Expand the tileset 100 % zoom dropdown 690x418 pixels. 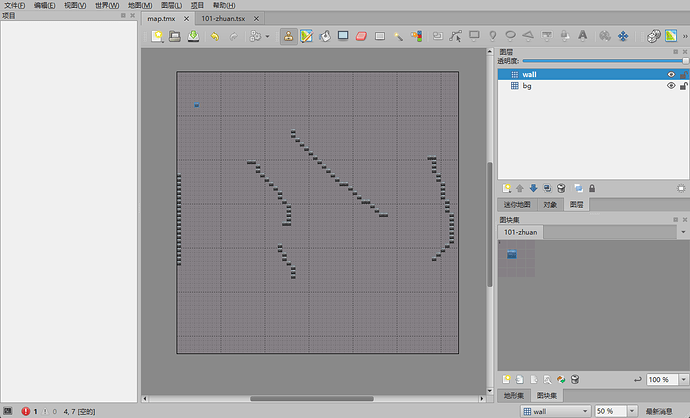point(683,379)
